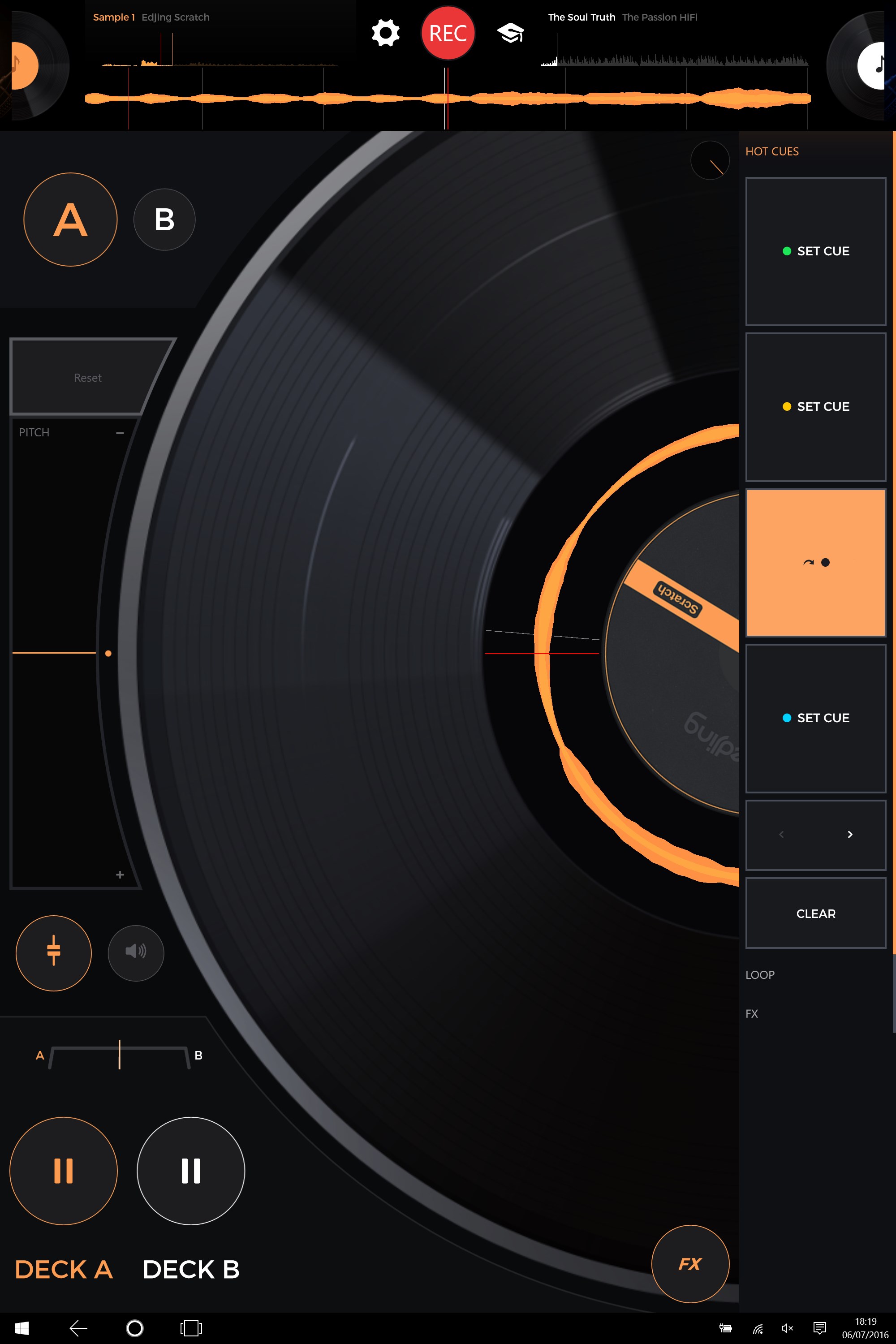Switch to deck B circle button
Viewport: 896px width, 1344px height.
pyautogui.click(x=164, y=220)
